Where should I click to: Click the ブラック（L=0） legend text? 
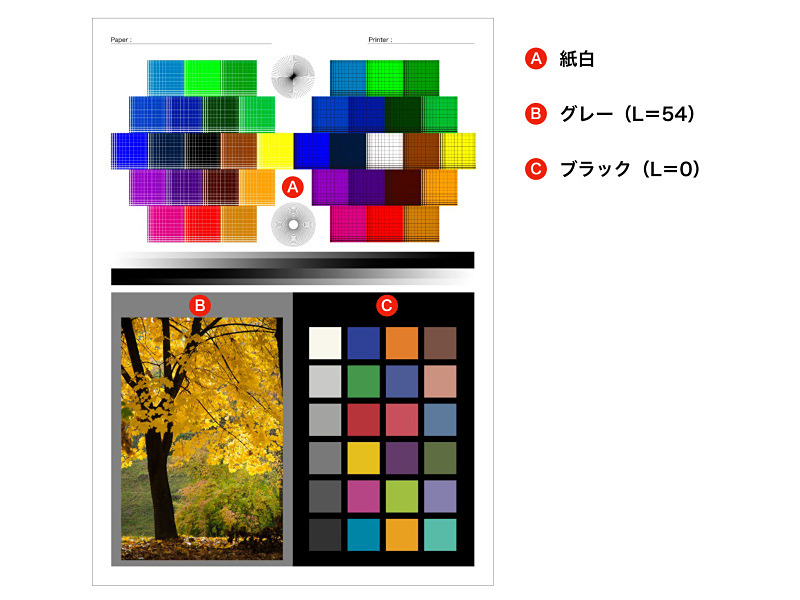[630, 169]
